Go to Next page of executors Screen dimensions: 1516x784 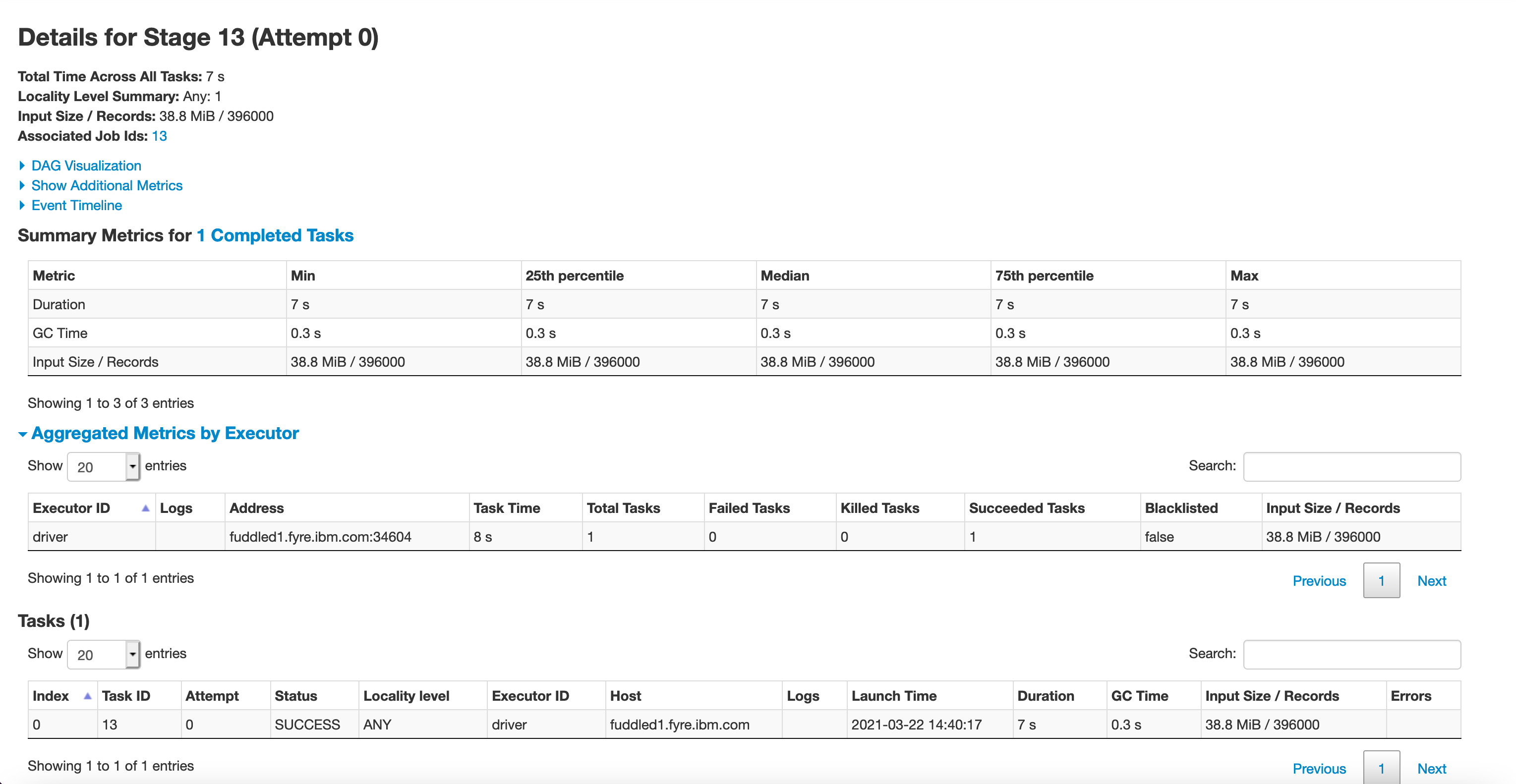click(1431, 581)
